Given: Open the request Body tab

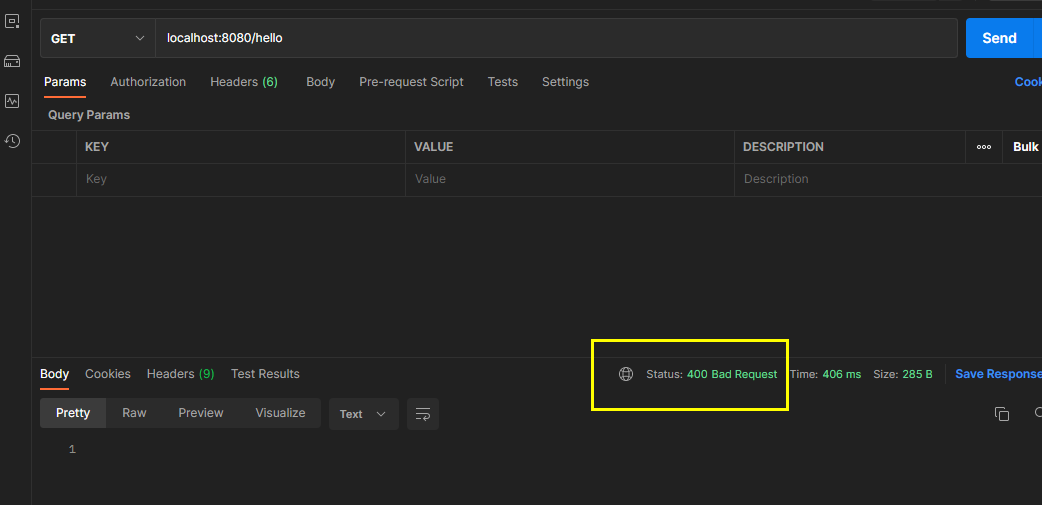Looking at the screenshot, I should coord(320,82).
